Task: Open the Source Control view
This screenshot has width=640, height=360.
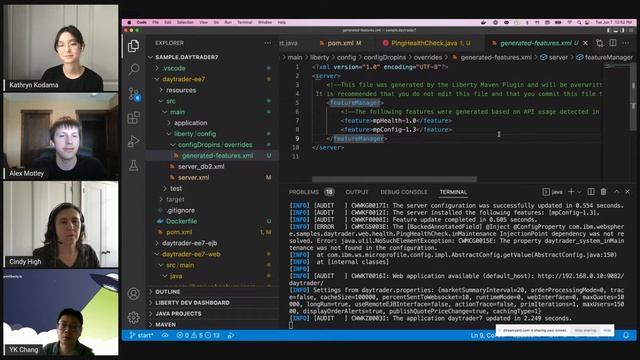Action: tap(134, 94)
